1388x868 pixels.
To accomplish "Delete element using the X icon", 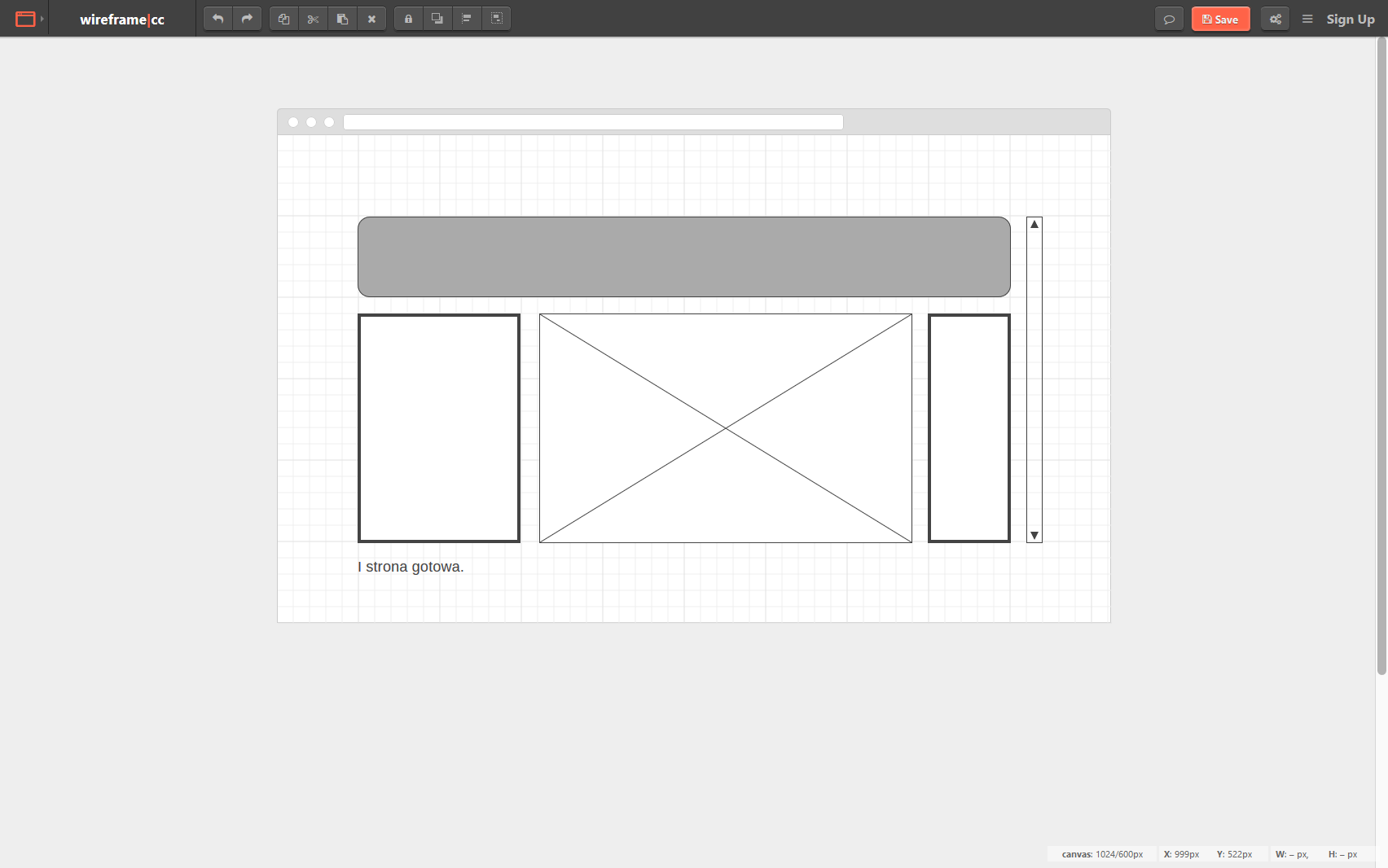I will point(372,18).
